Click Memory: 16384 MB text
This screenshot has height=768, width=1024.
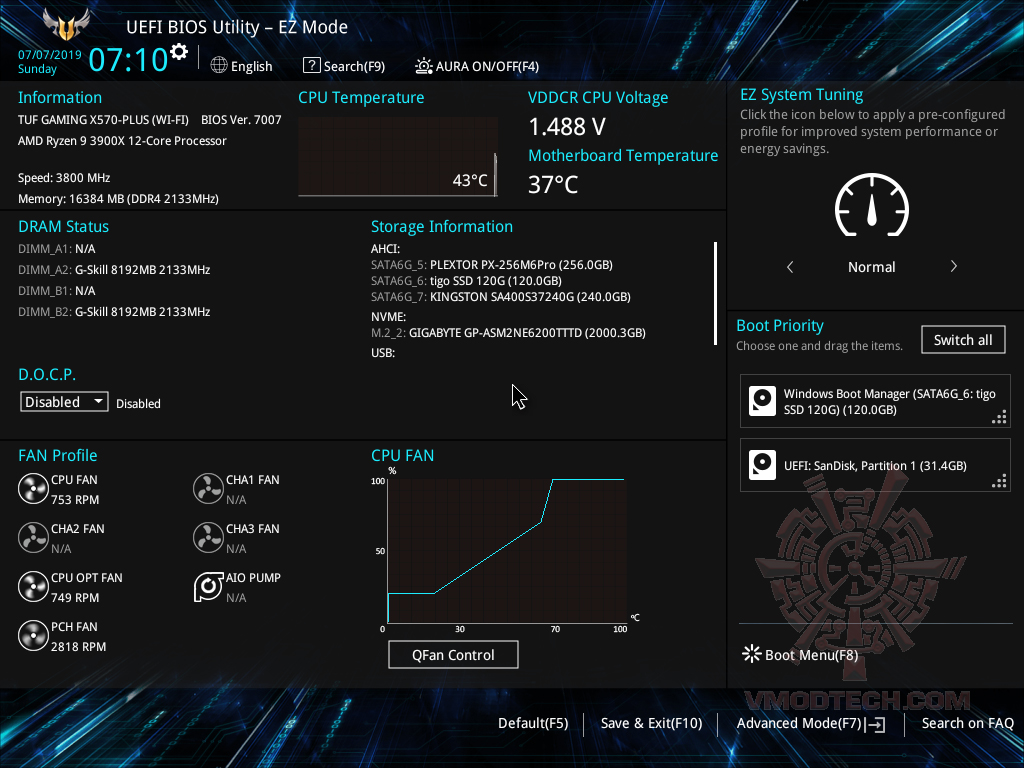coord(118,199)
